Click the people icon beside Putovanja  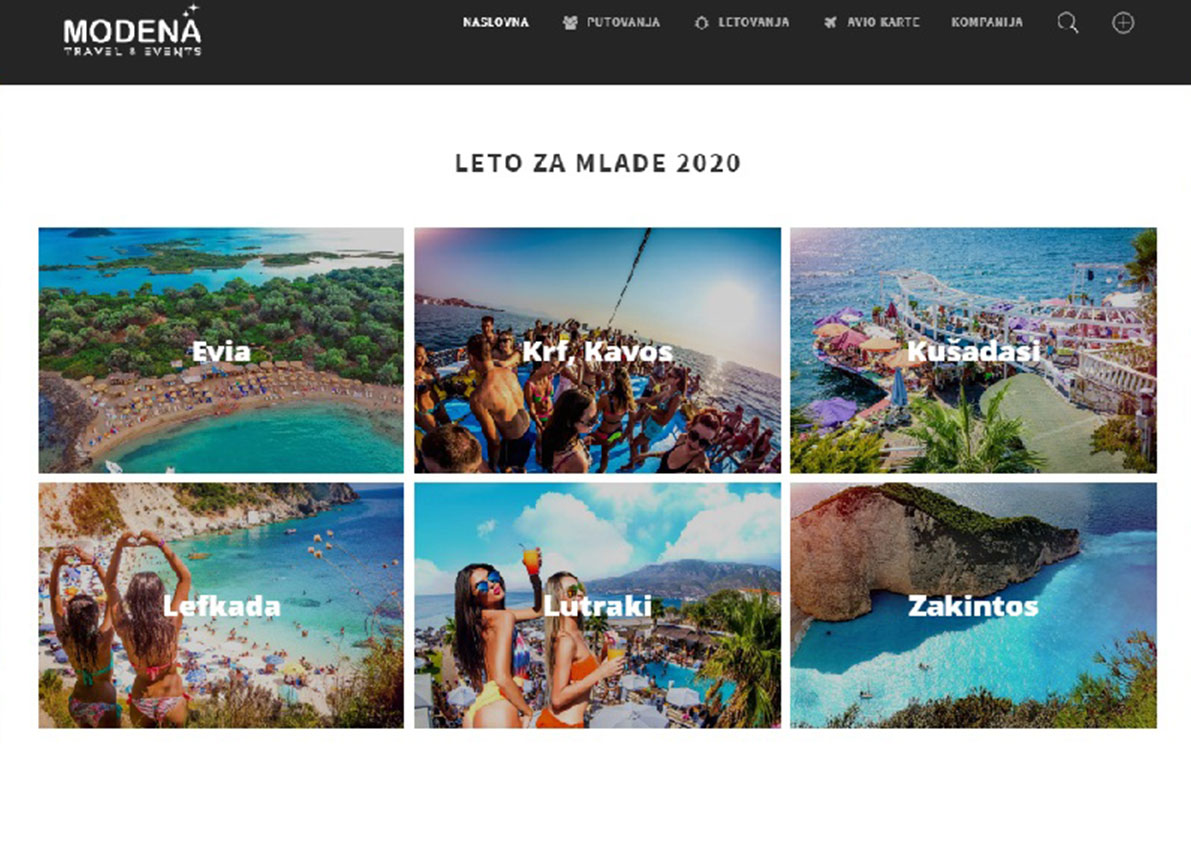pyautogui.click(x=570, y=23)
